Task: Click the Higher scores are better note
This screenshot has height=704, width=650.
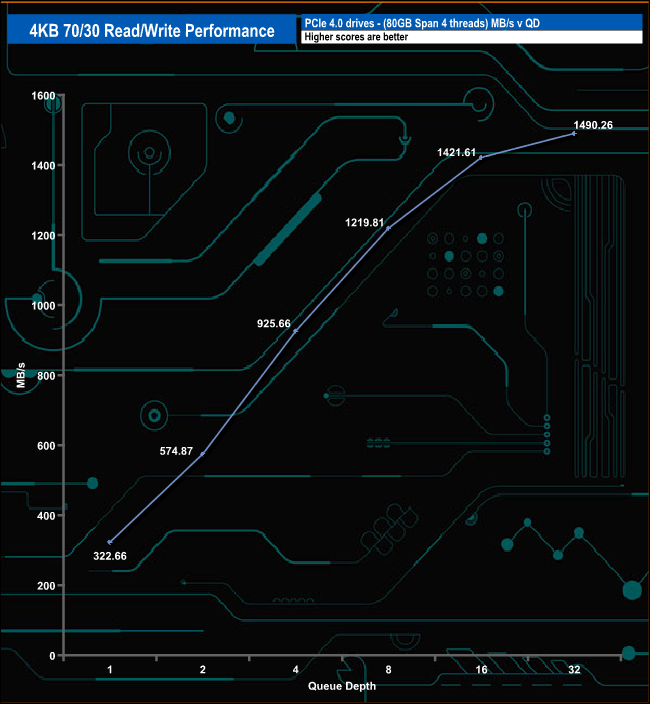Action: [356, 37]
